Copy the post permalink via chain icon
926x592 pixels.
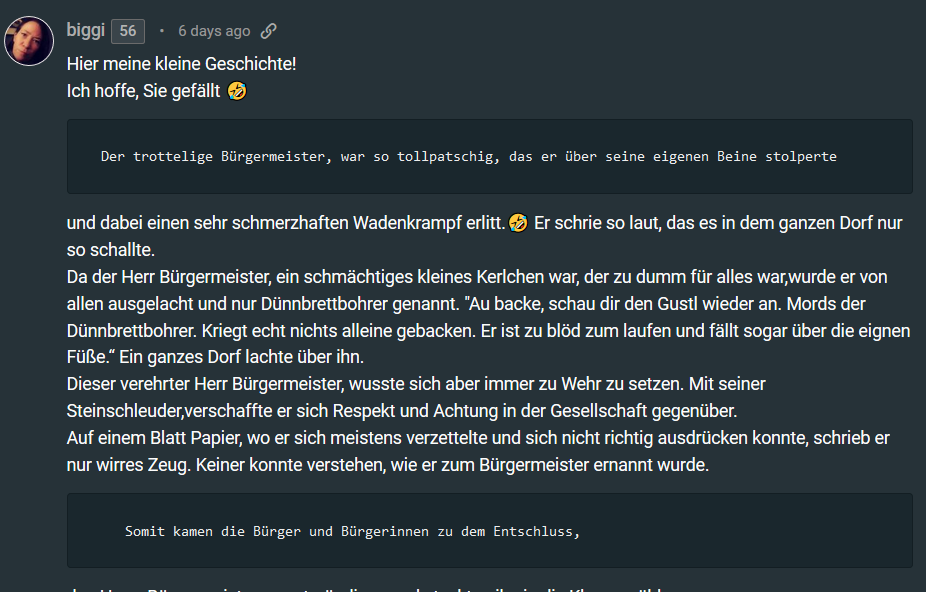coord(268,31)
